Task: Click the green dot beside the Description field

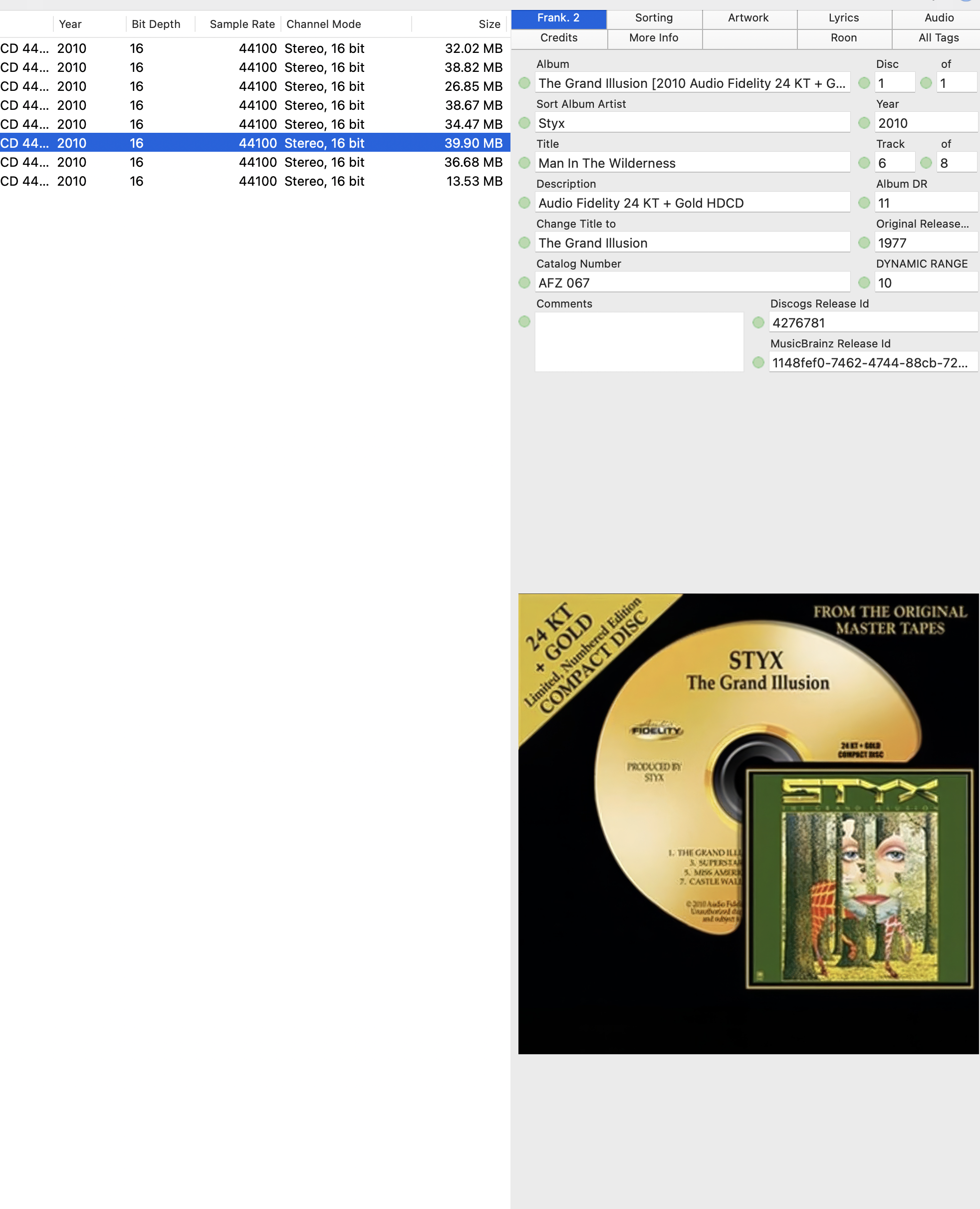Action: 524,202
